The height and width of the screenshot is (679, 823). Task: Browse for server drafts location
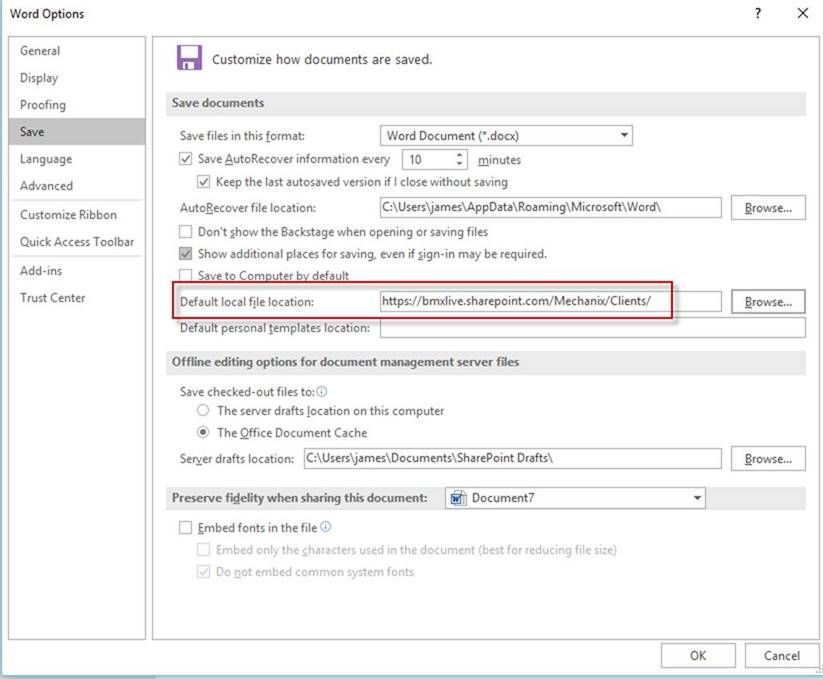[x=768, y=459]
